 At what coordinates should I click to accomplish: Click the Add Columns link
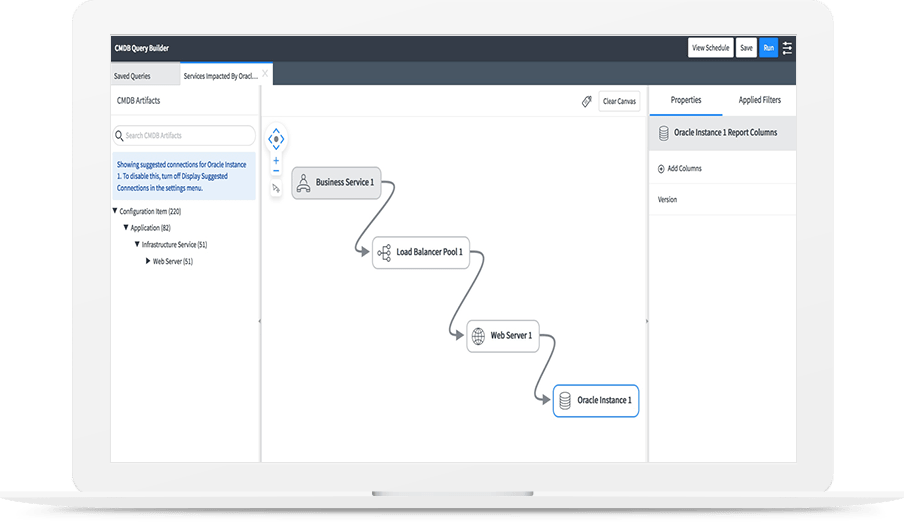pos(684,169)
